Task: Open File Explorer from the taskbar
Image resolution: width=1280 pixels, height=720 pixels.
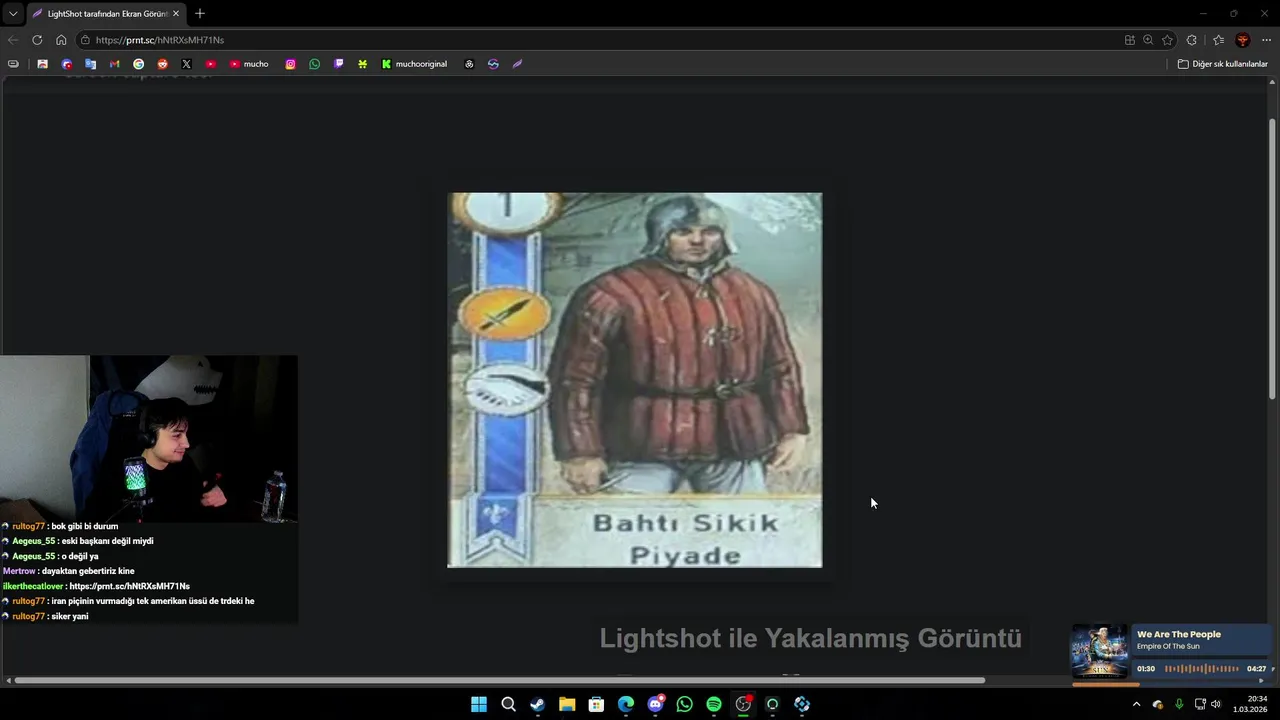Action: coord(567,704)
